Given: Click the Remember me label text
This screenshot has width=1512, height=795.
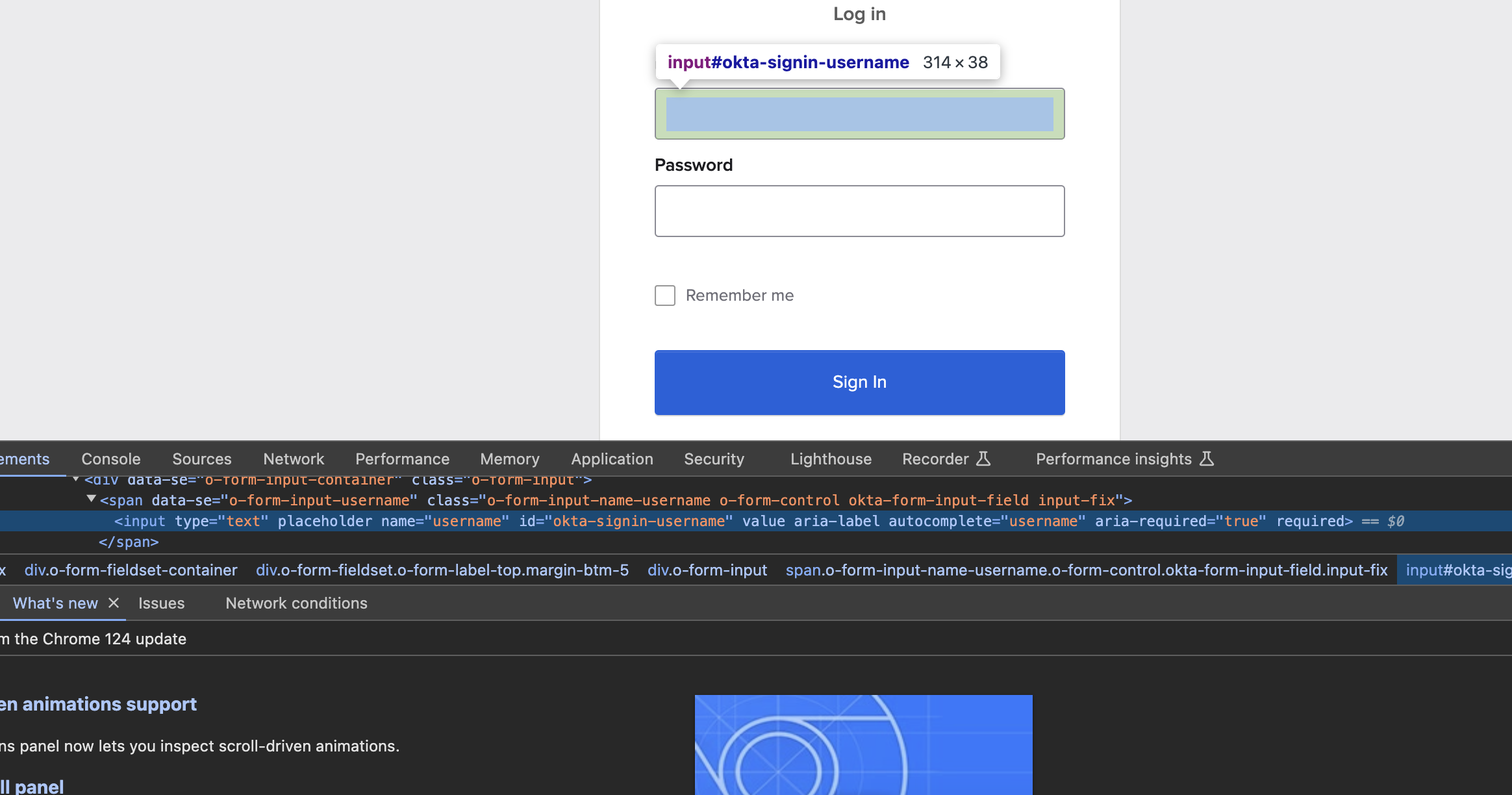Looking at the screenshot, I should (740, 296).
